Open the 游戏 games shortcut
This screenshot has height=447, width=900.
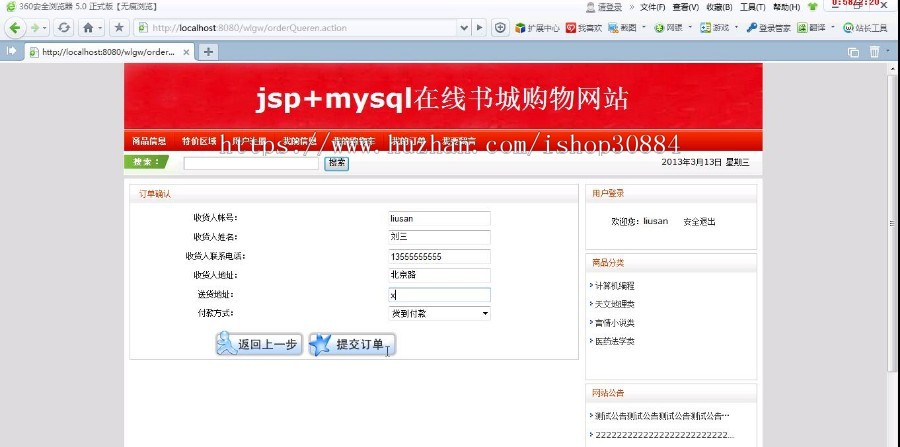pyautogui.click(x=715, y=28)
